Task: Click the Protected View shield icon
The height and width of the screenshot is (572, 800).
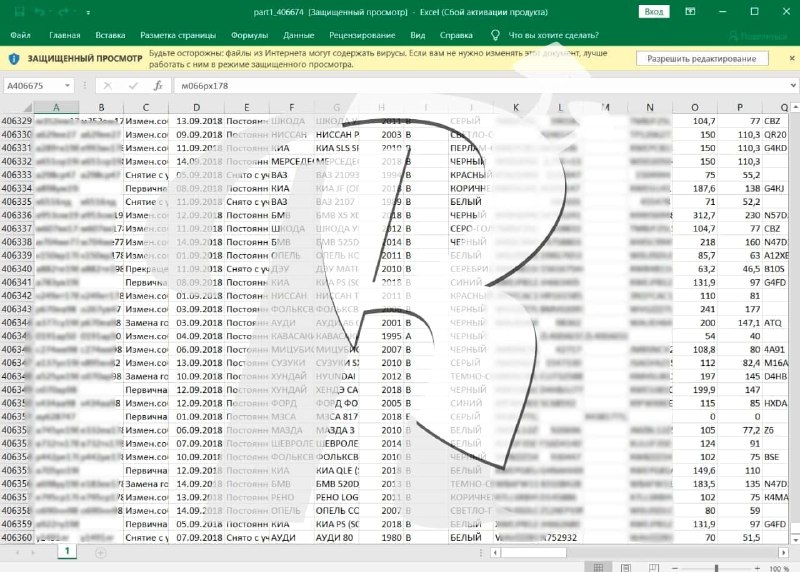Action: 14,59
